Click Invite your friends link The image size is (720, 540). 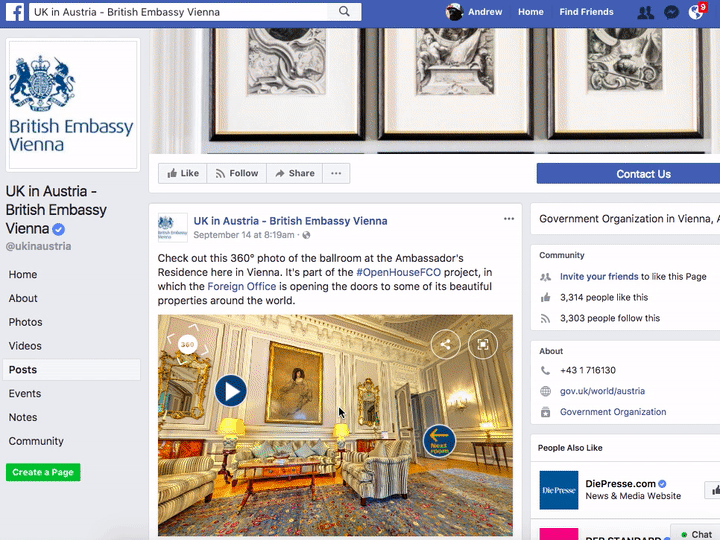point(599,276)
